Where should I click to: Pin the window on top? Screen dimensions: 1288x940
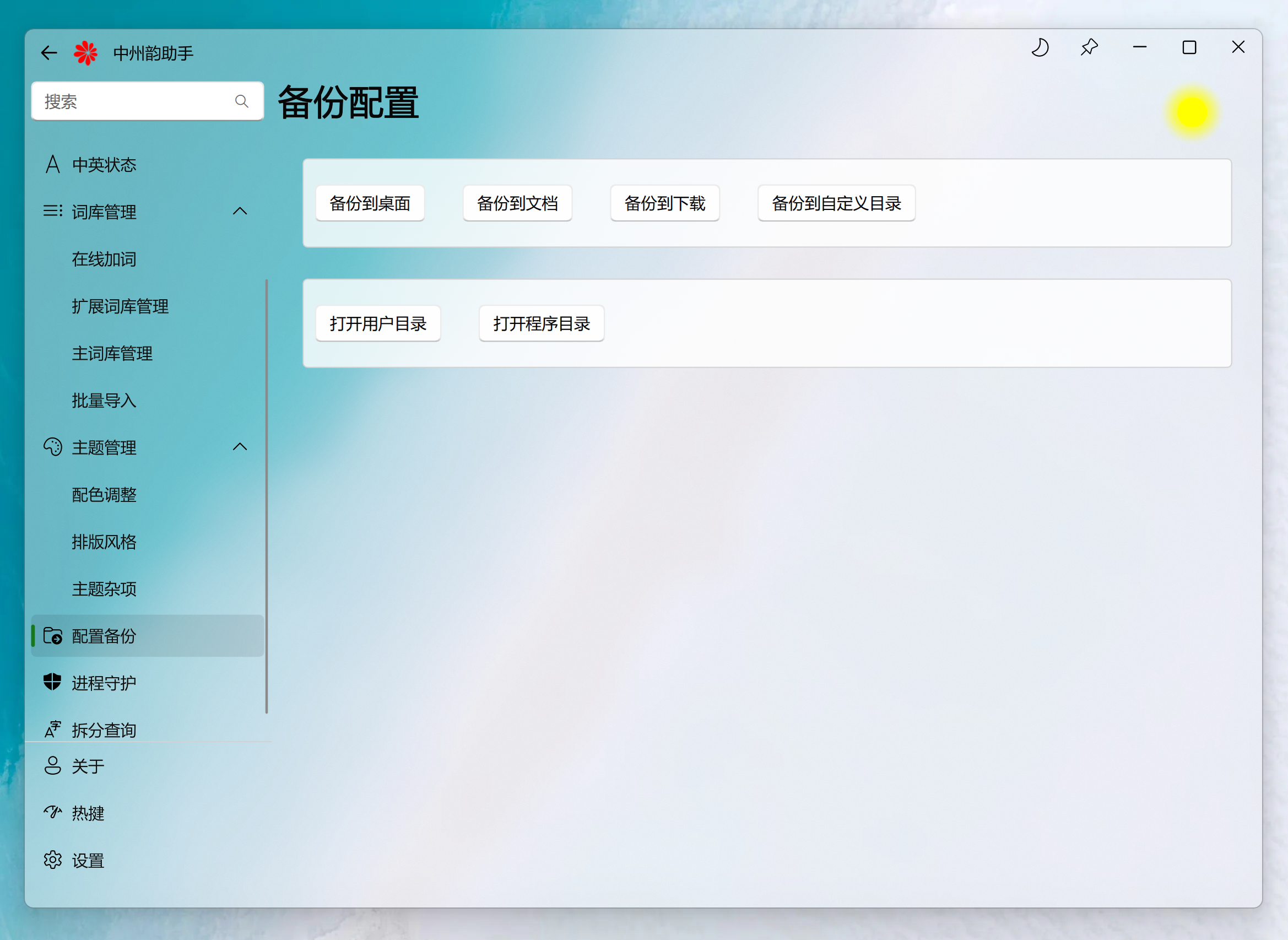click(x=1089, y=47)
